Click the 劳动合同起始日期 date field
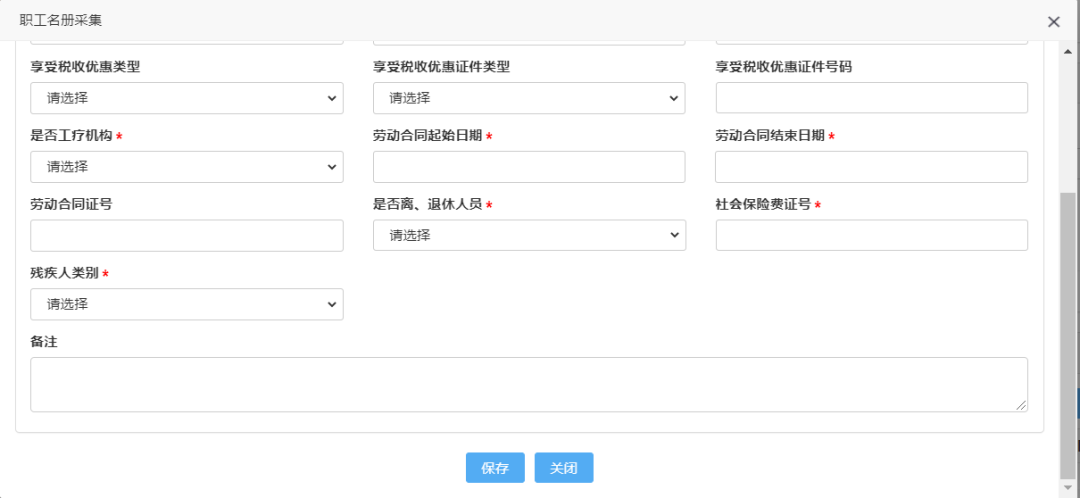The width and height of the screenshot is (1080, 498). pyautogui.click(x=529, y=167)
